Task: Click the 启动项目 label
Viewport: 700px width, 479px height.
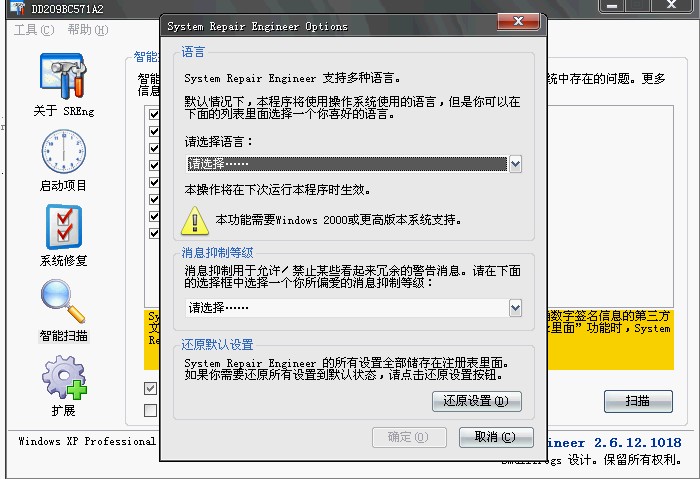Action: (63, 185)
